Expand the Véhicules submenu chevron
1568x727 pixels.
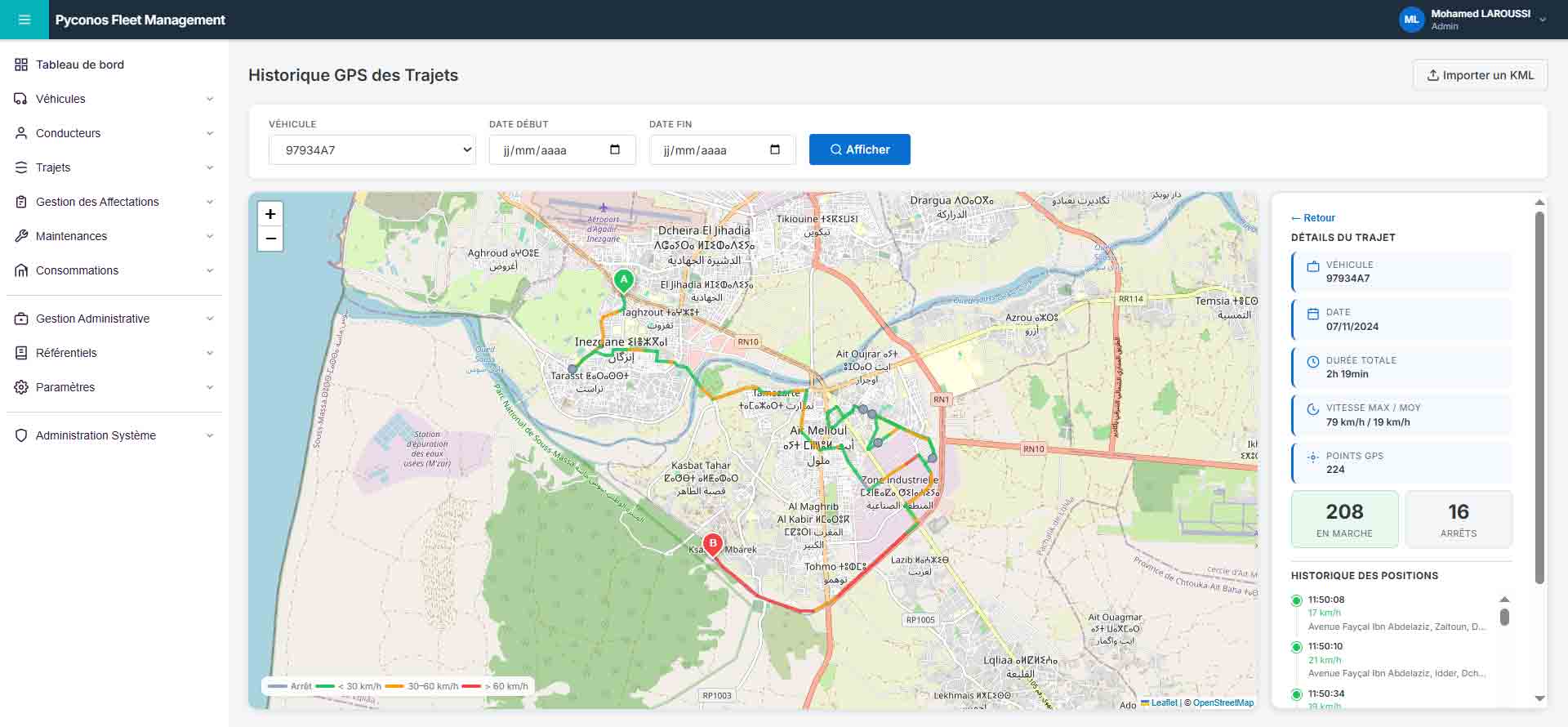[210, 99]
